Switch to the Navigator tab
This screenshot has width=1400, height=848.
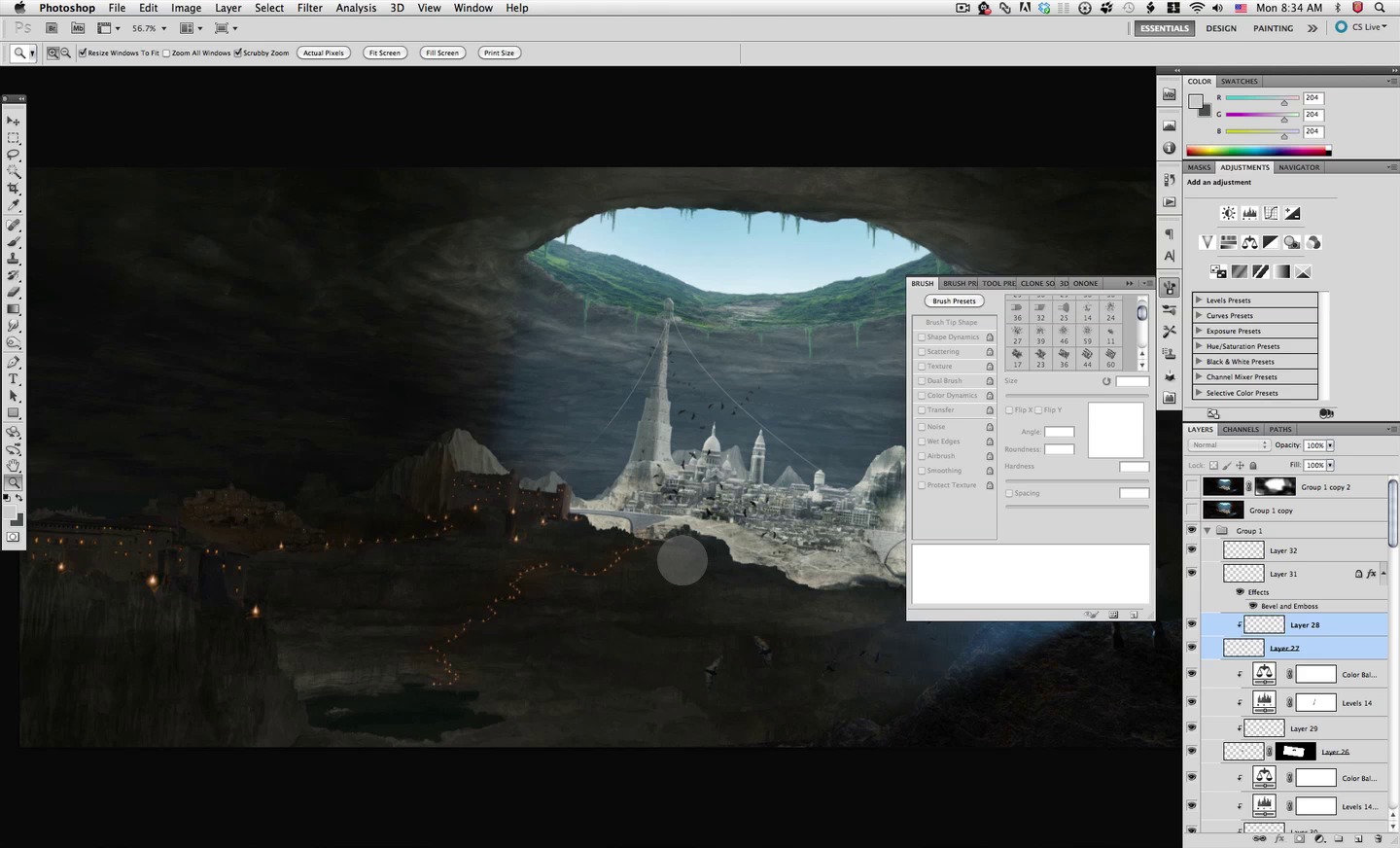(1299, 167)
